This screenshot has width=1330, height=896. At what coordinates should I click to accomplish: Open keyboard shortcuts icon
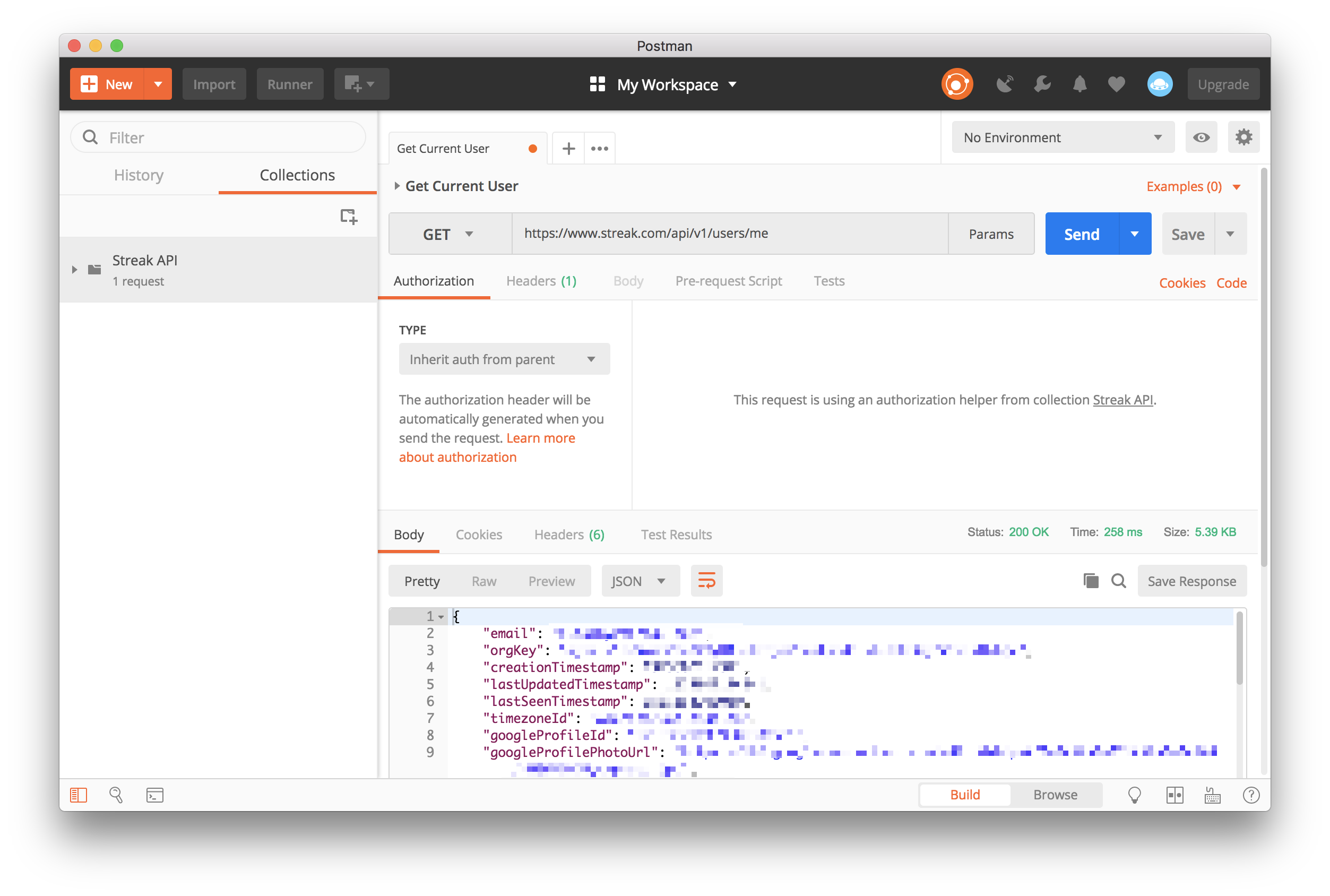1212,795
